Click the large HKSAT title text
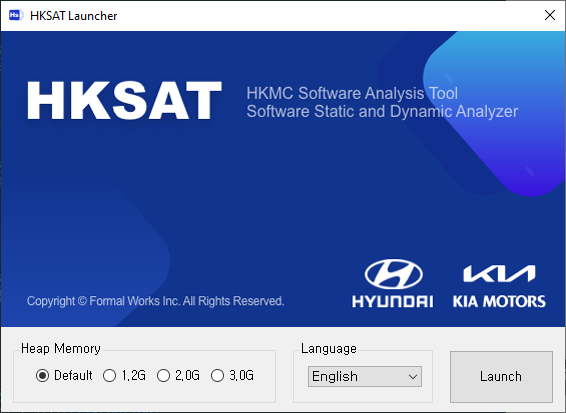566x413 pixels. click(124, 100)
